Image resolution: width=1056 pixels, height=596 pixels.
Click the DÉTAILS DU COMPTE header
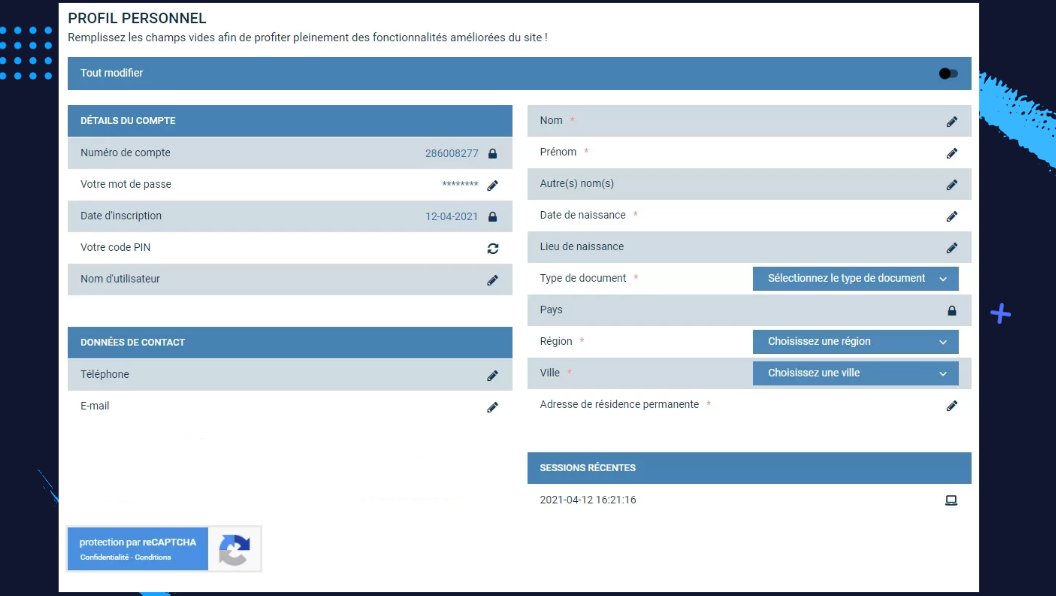(x=290, y=121)
